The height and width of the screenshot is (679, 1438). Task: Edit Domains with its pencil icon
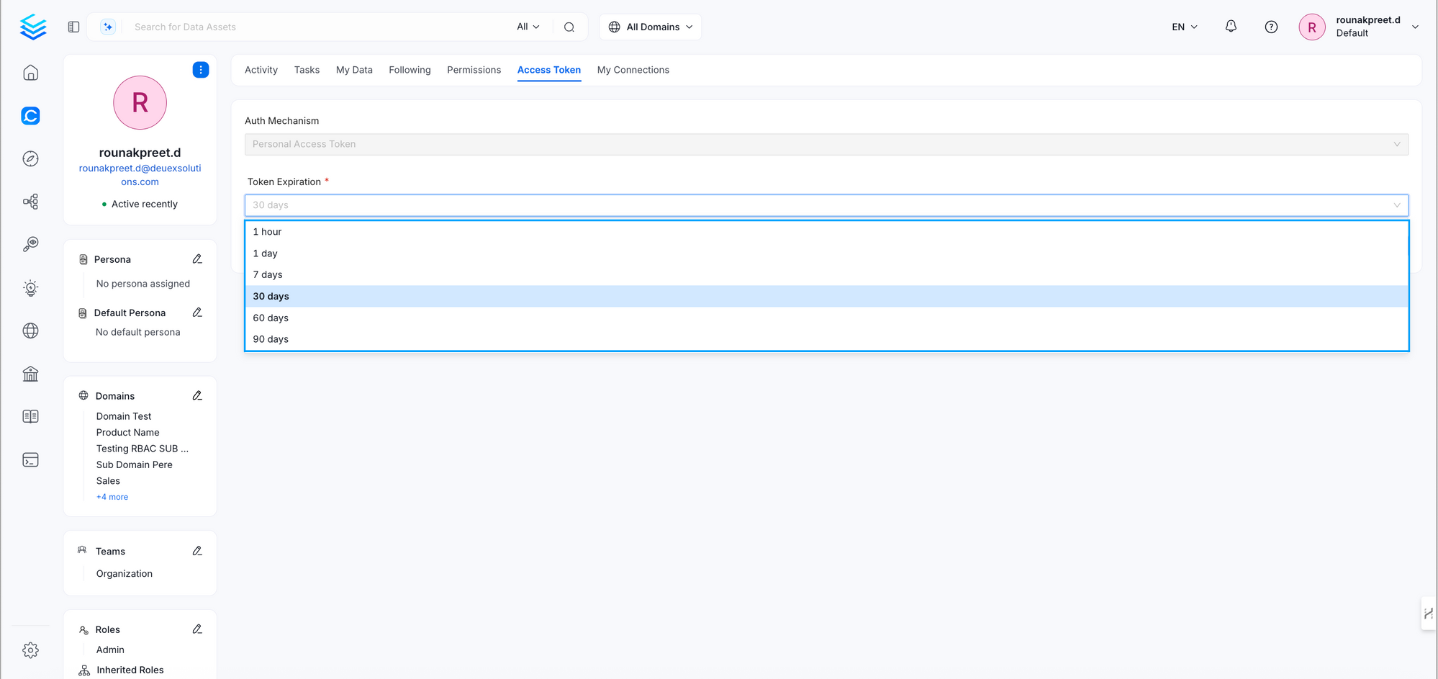197,396
